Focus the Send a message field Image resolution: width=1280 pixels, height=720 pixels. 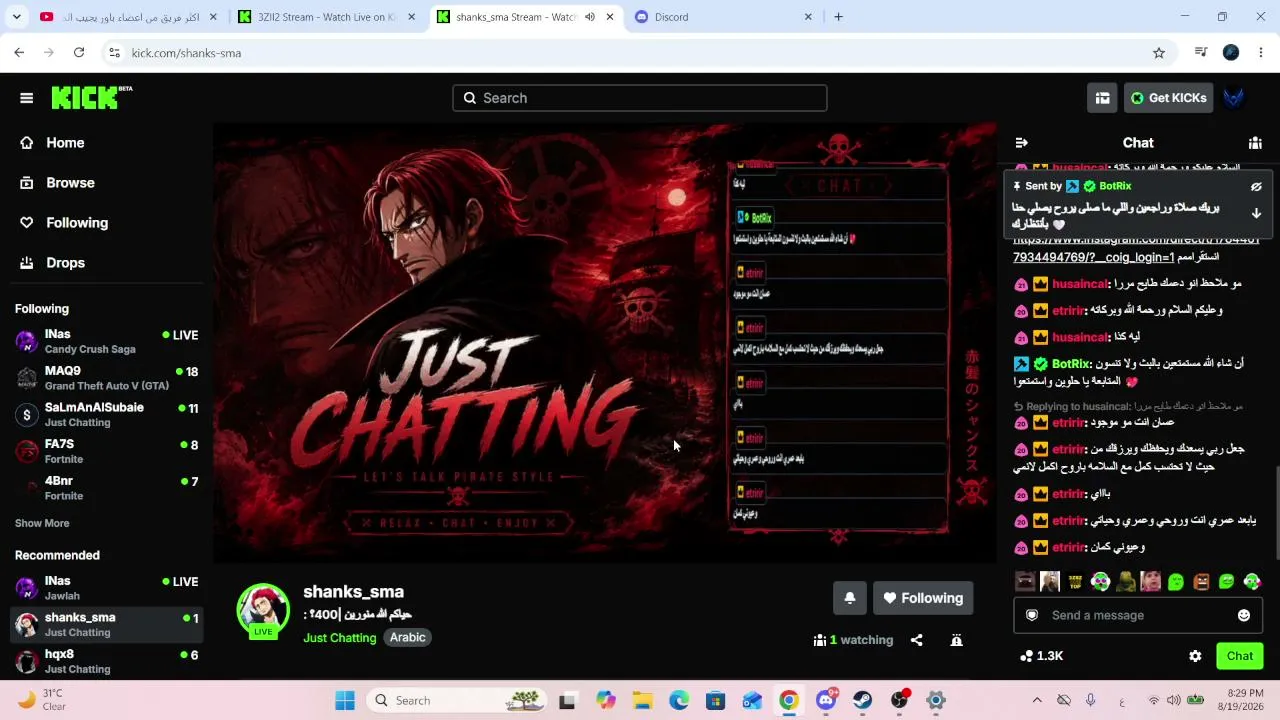(1138, 615)
